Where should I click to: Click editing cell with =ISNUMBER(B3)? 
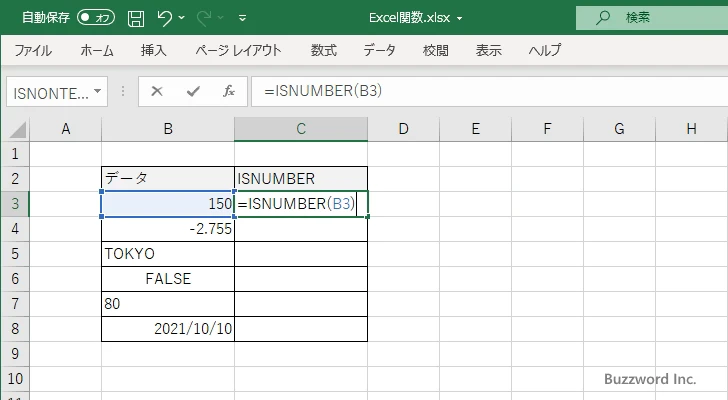(301, 204)
